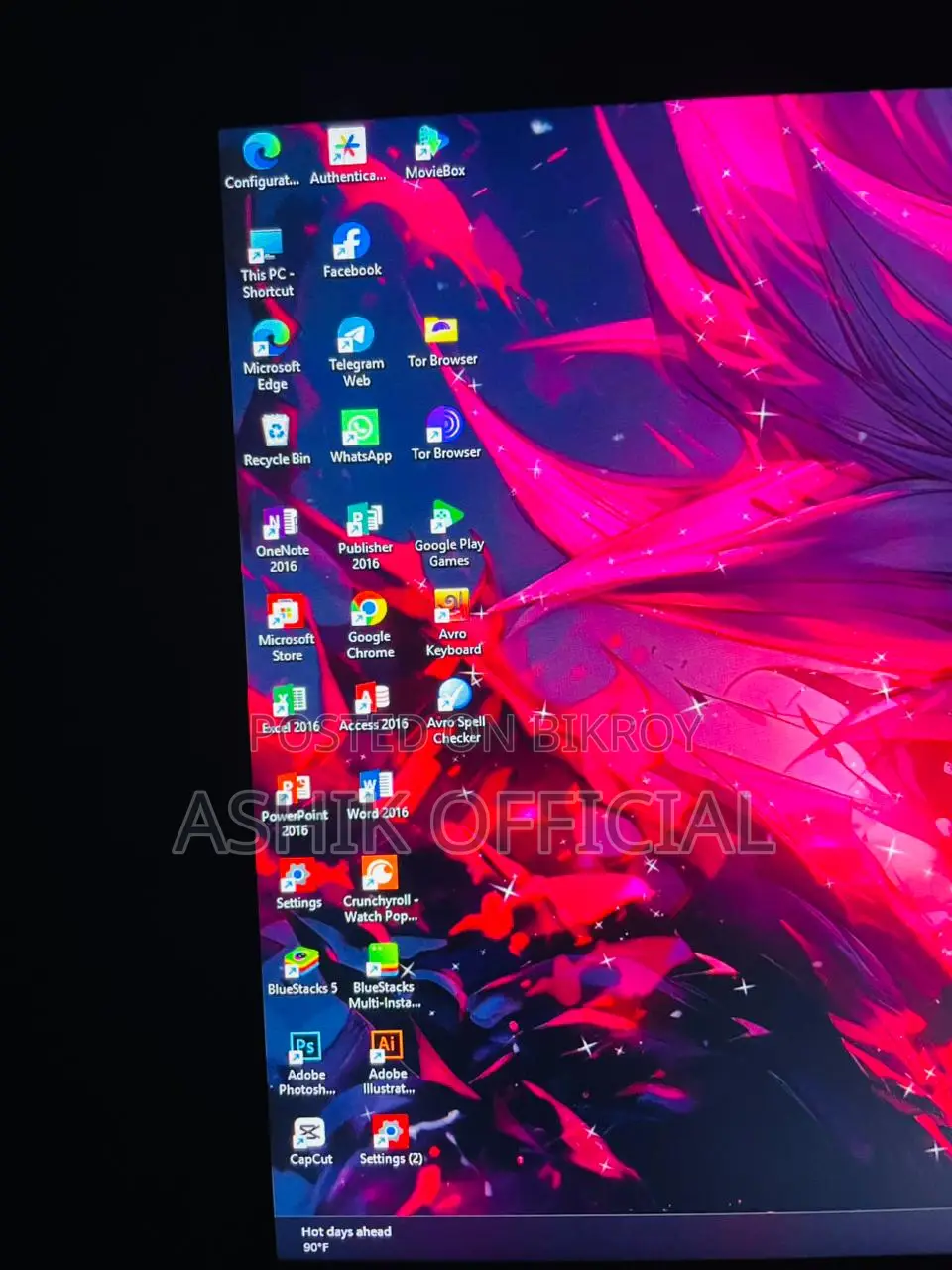The height and width of the screenshot is (1270, 952).
Task: Open Avro Keyboard
Action: (453, 623)
